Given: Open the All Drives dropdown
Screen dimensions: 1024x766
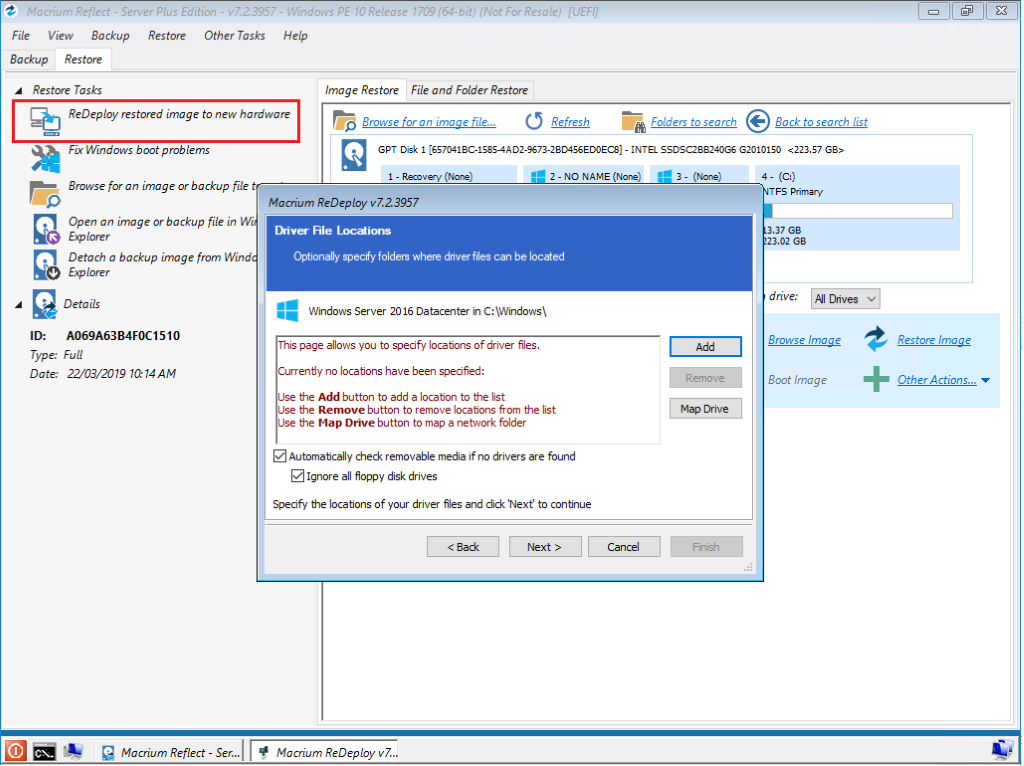Looking at the screenshot, I should [x=845, y=299].
